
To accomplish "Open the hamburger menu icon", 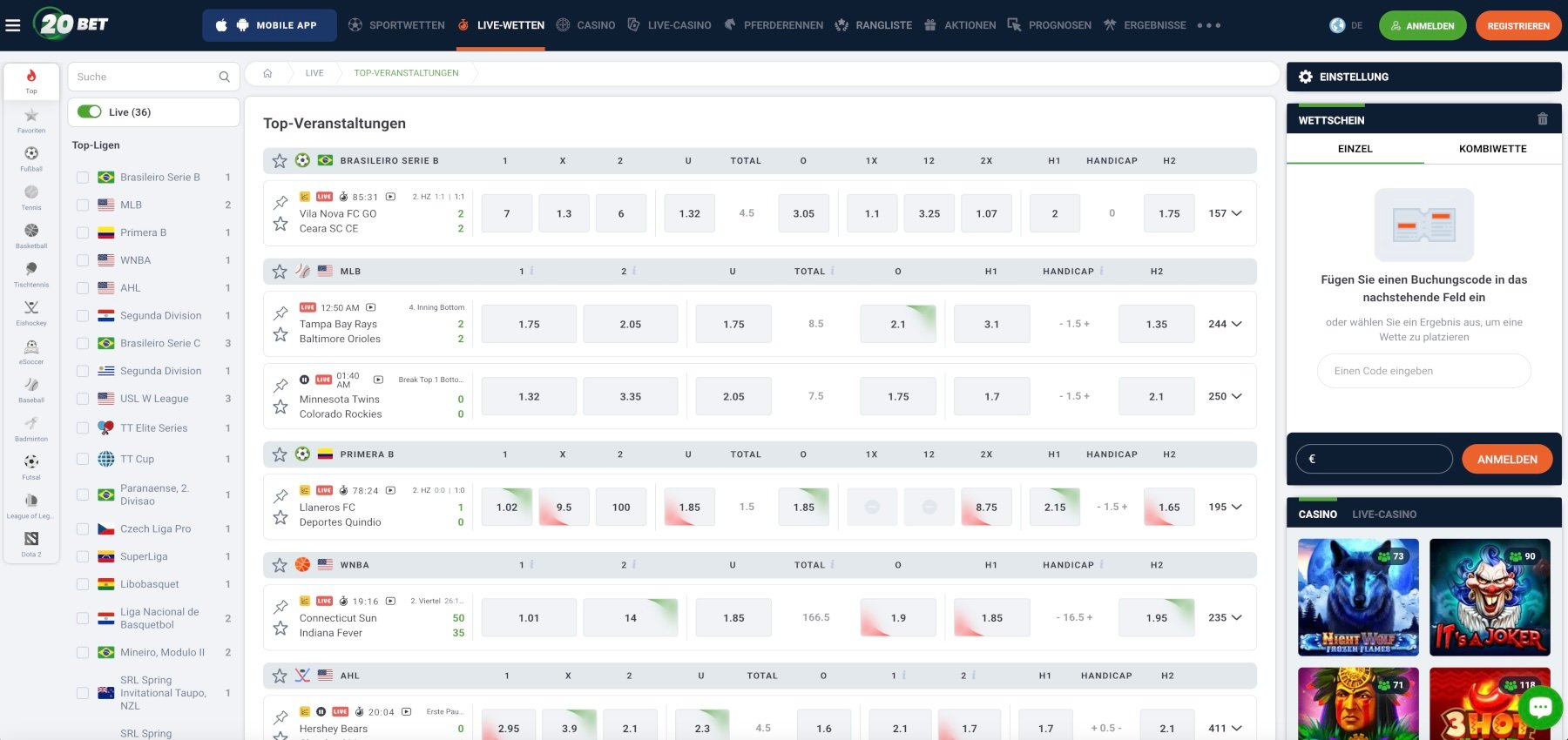I will tap(13, 25).
